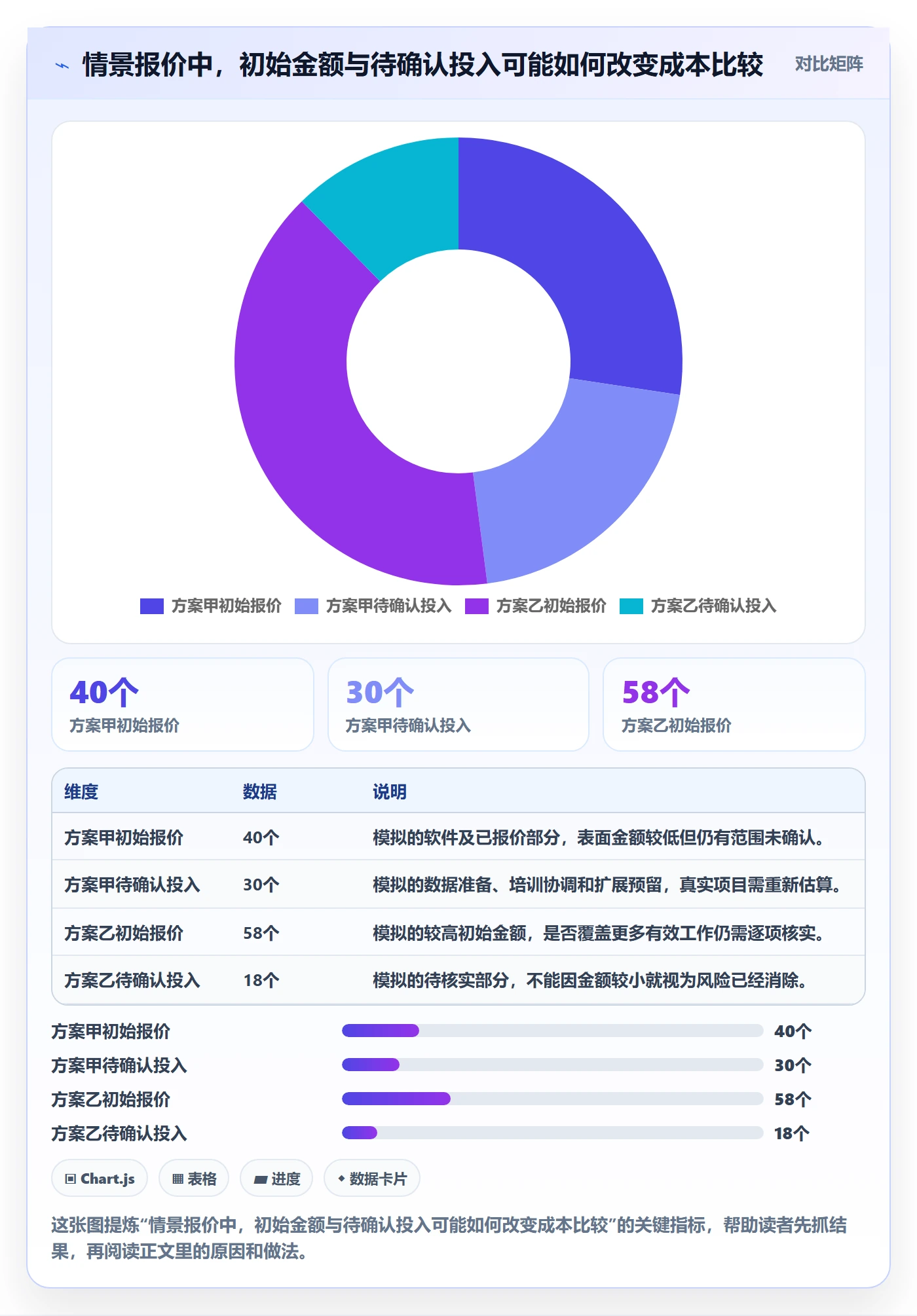
Task: Click the bar icon in 进度 chip
Action: (x=260, y=1180)
